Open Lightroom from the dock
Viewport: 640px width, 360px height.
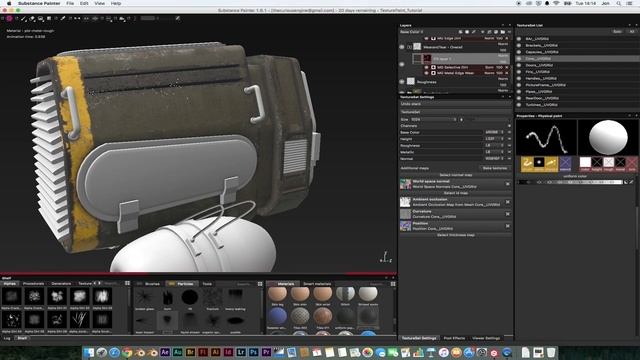pos(241,352)
